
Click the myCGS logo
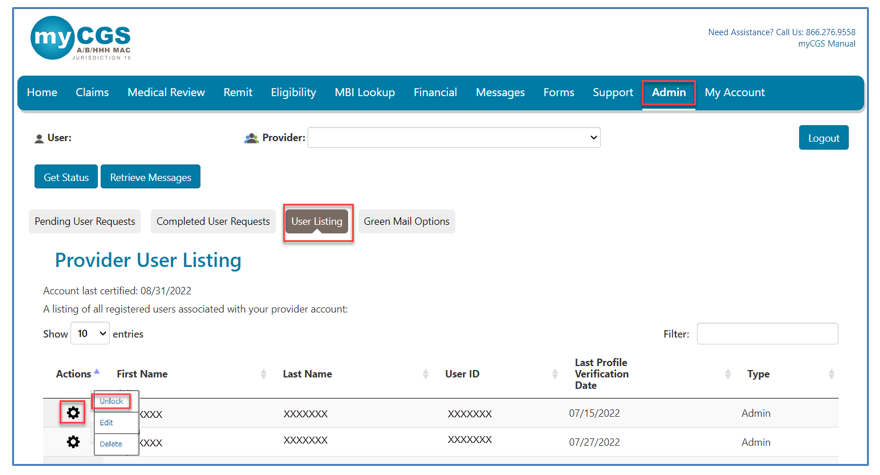tap(81, 39)
